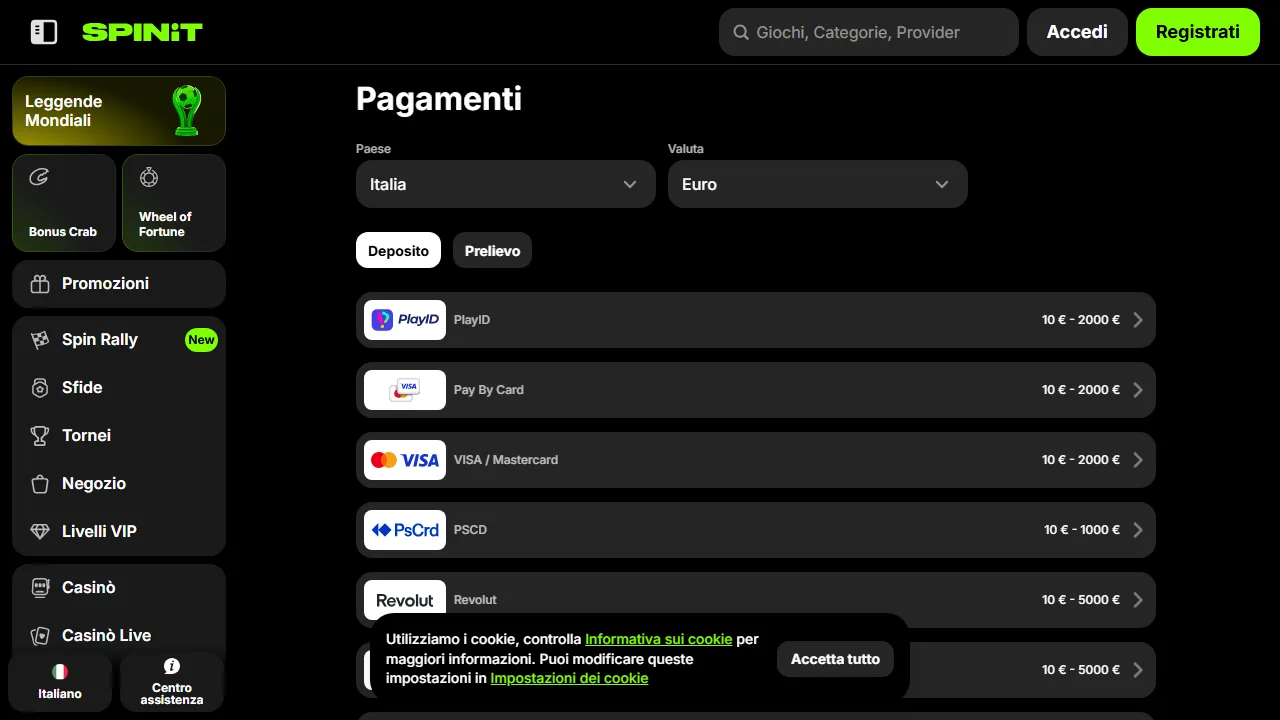
Task: Click the Tornei trophy icon
Action: pyautogui.click(x=40, y=436)
